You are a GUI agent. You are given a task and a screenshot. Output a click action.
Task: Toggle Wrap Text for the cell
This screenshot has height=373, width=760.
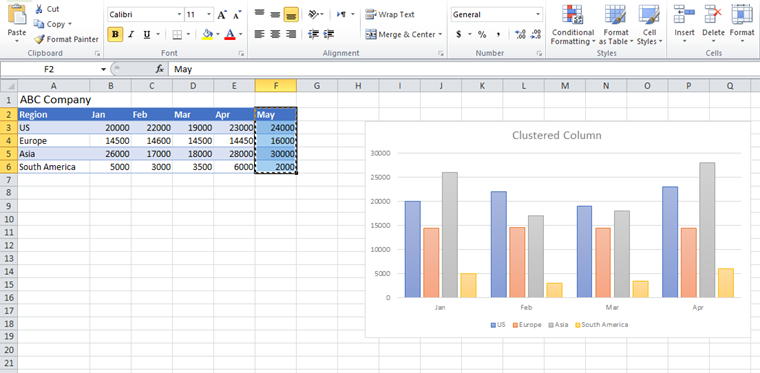390,15
